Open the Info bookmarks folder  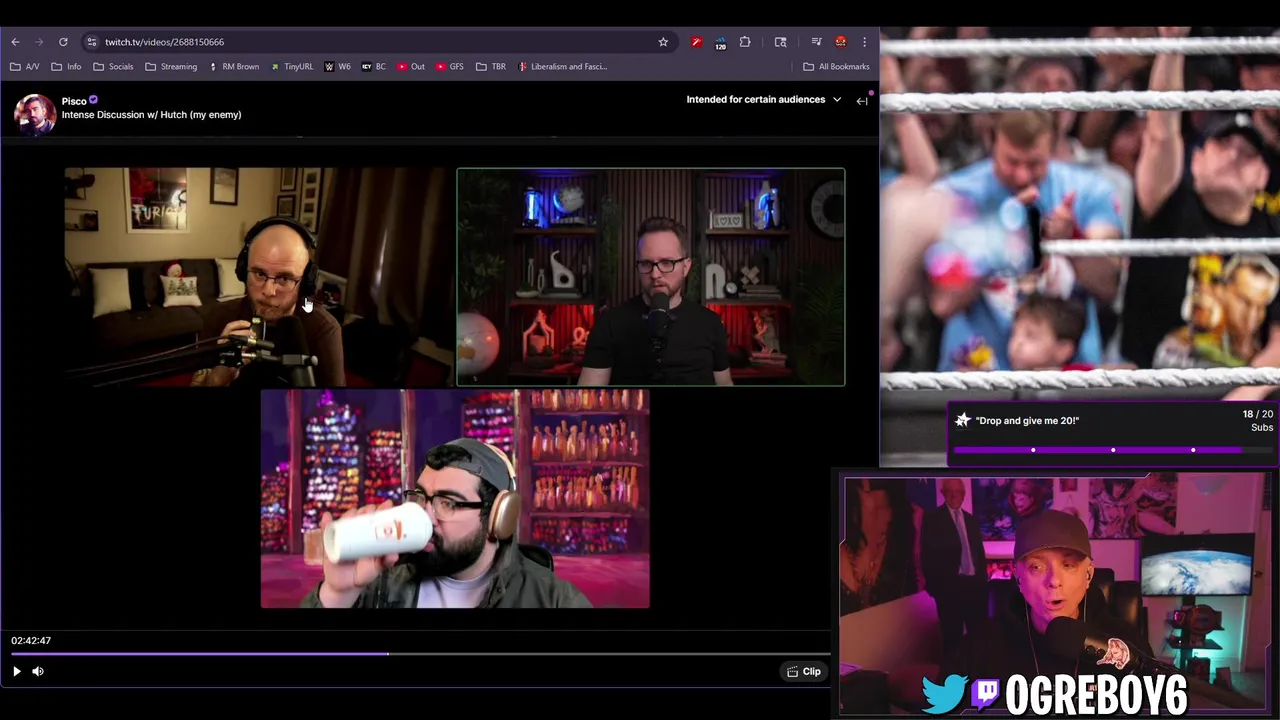[66, 67]
